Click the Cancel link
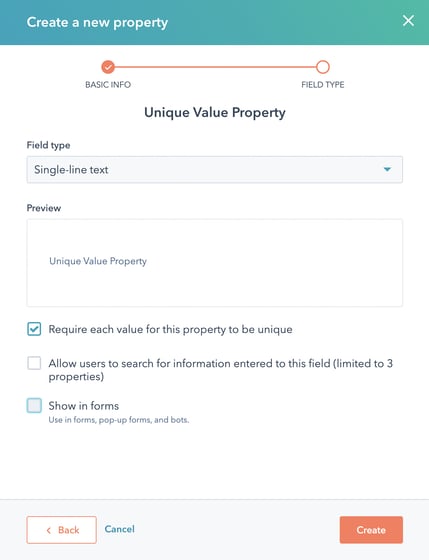Image resolution: width=429 pixels, height=560 pixels. 120,529
